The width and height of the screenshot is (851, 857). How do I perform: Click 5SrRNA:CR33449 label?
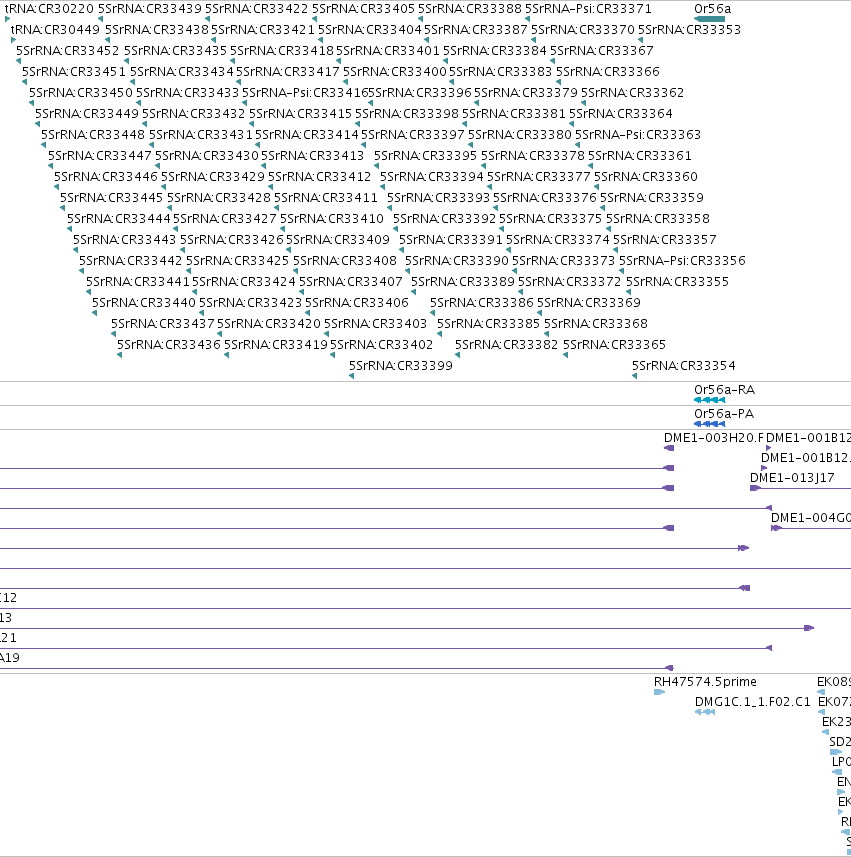click(x=87, y=114)
